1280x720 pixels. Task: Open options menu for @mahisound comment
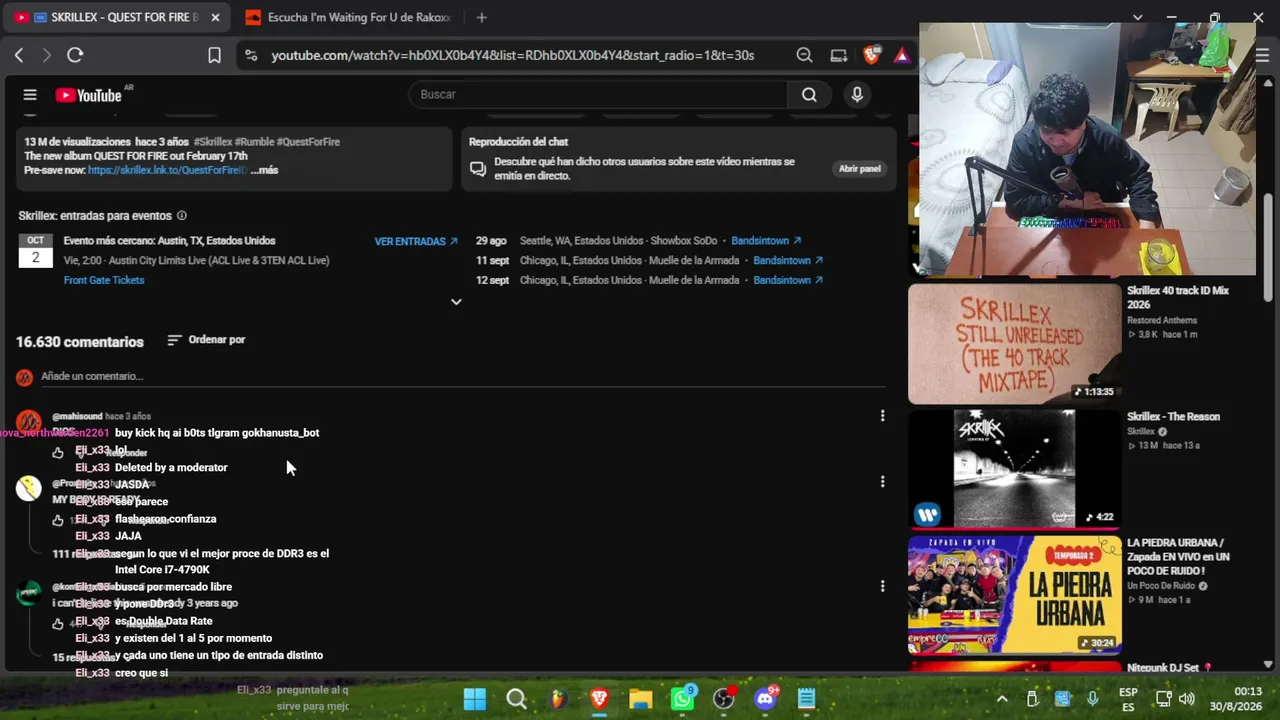(x=882, y=416)
